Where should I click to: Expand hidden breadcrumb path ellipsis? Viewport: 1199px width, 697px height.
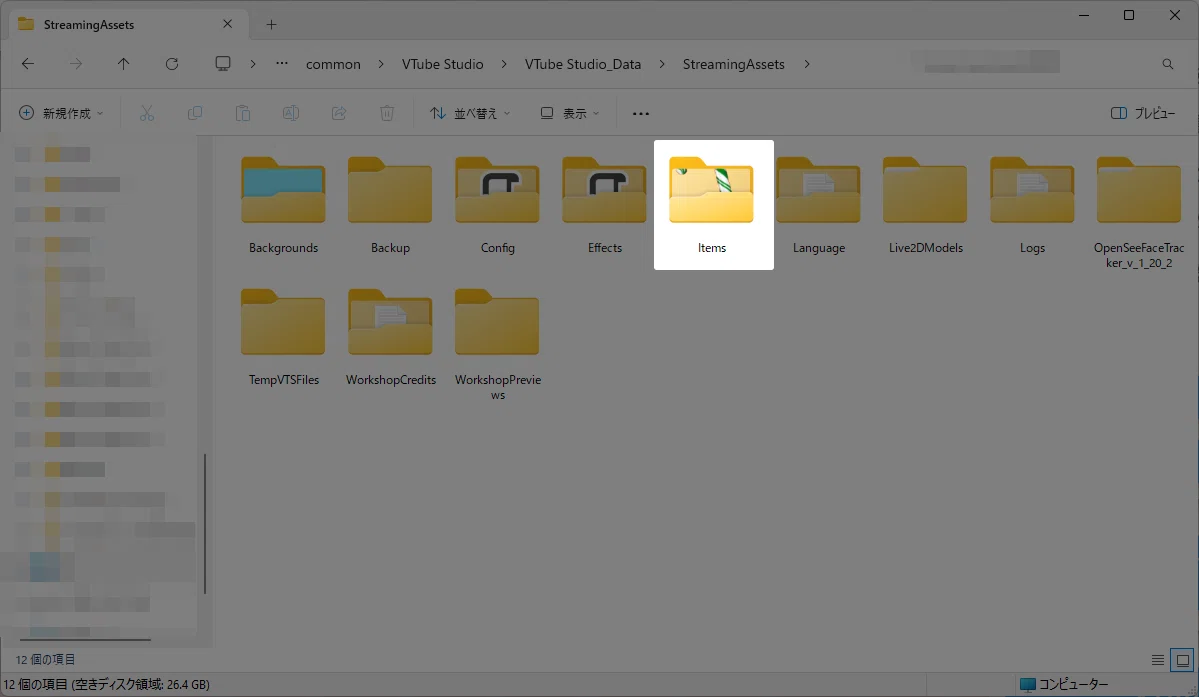[x=282, y=64]
